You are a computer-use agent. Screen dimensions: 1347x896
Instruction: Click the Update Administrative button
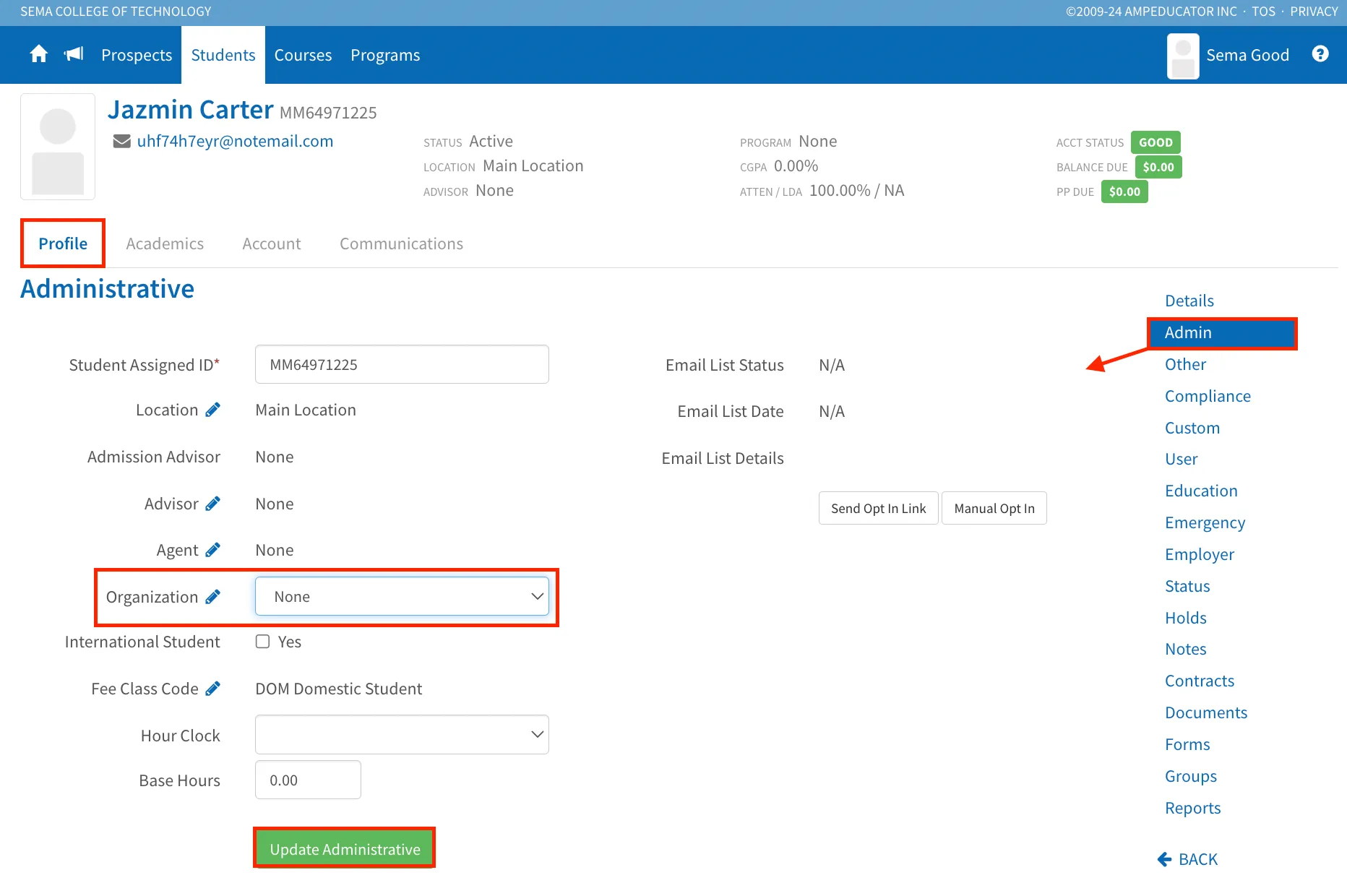tap(345, 849)
